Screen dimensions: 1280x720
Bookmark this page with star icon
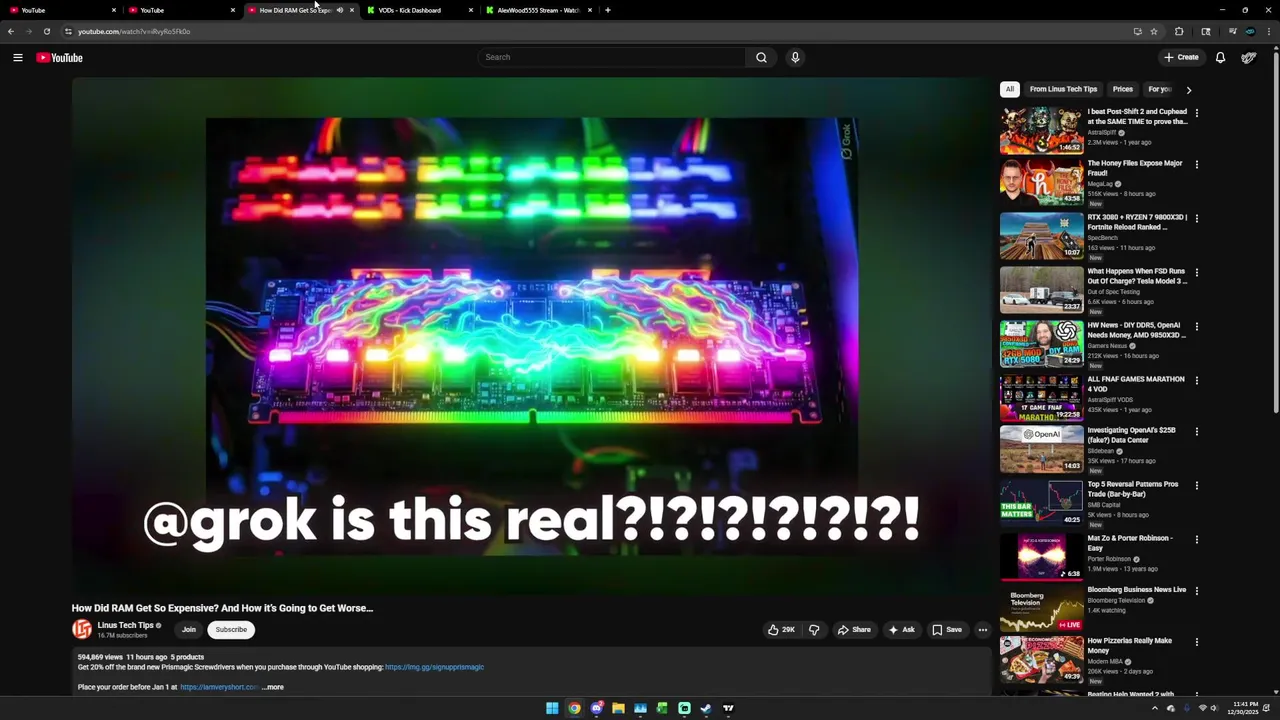coord(1154,31)
